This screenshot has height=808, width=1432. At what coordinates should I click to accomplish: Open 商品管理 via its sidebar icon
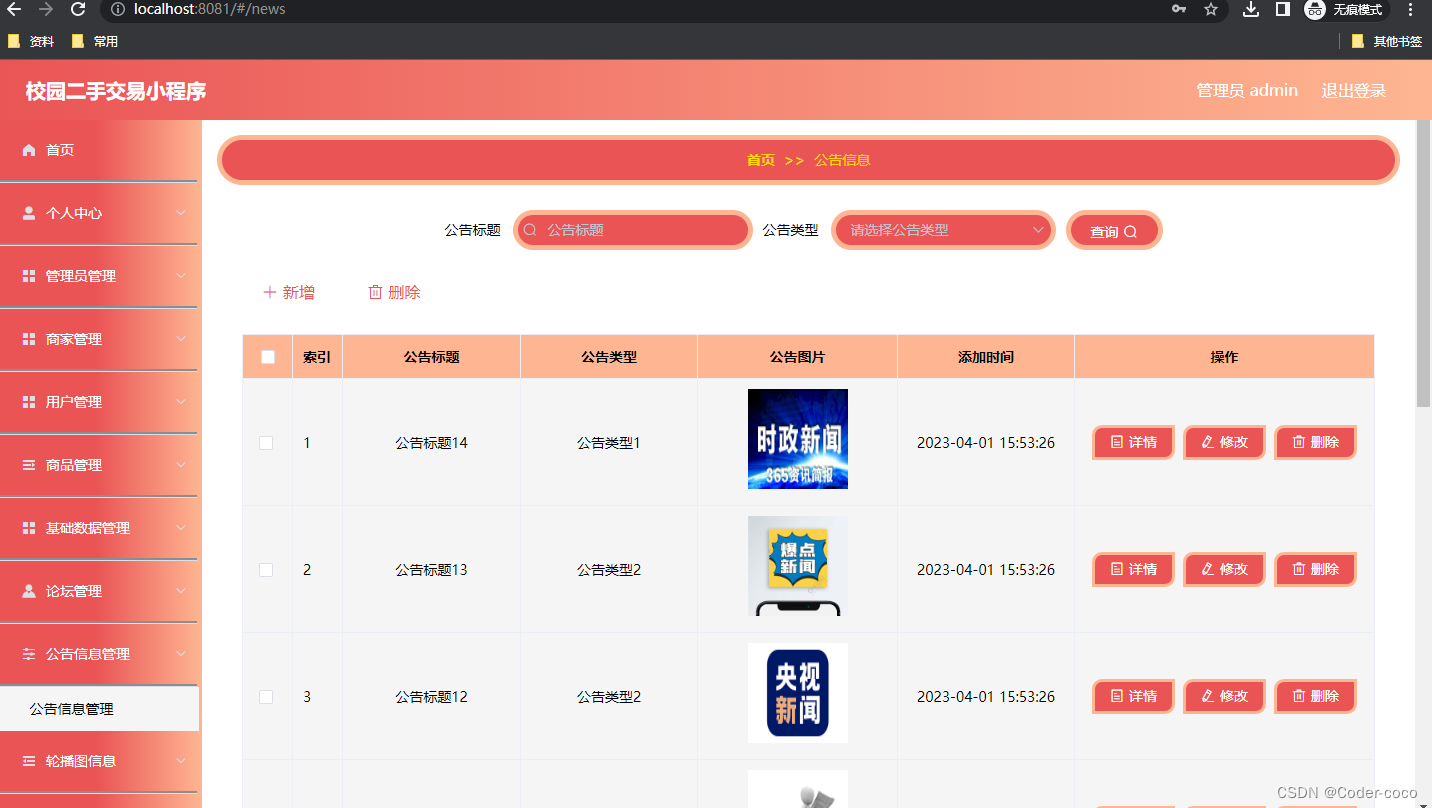pos(29,465)
